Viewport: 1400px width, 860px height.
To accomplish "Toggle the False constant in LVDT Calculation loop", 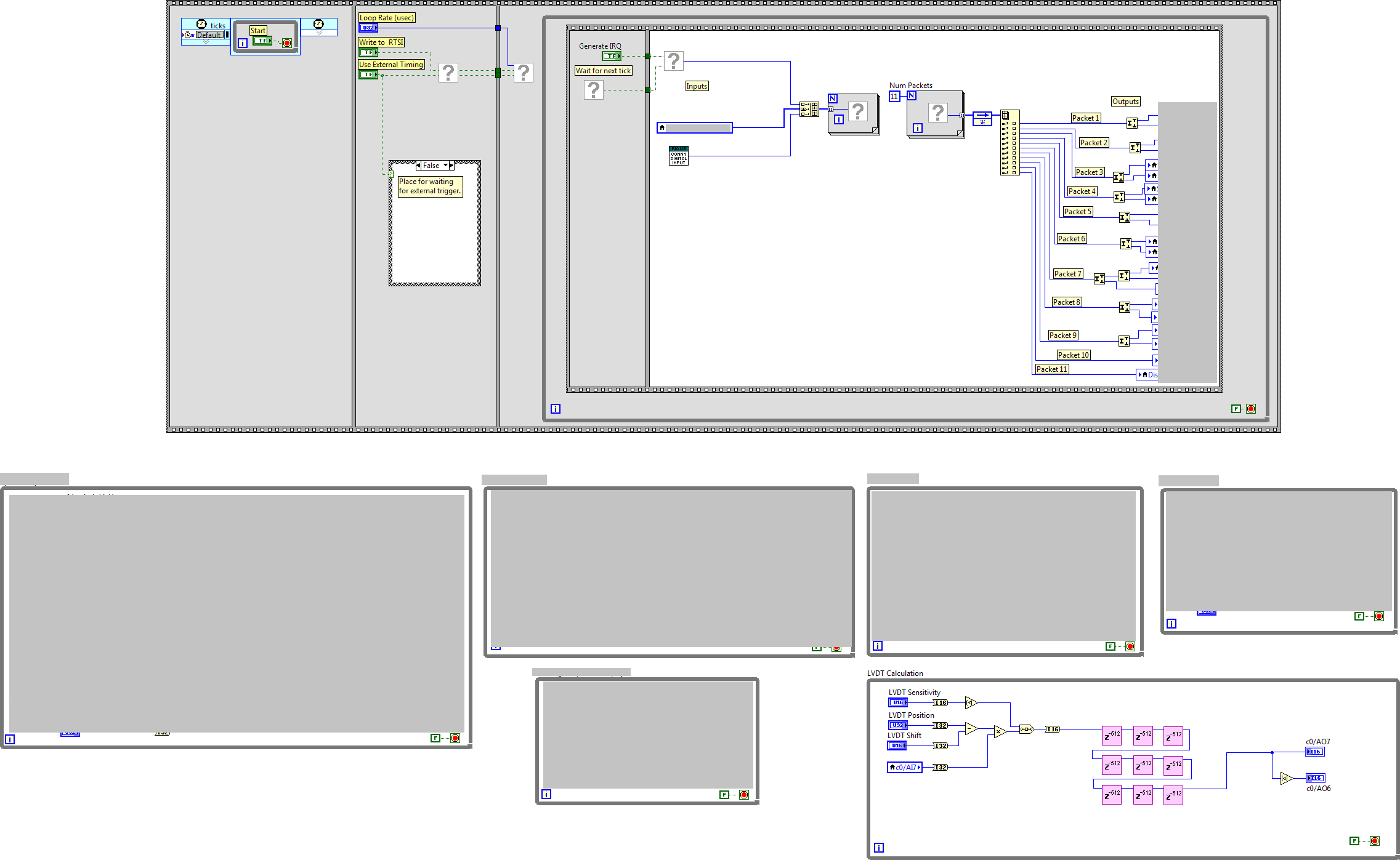I will click(1354, 841).
